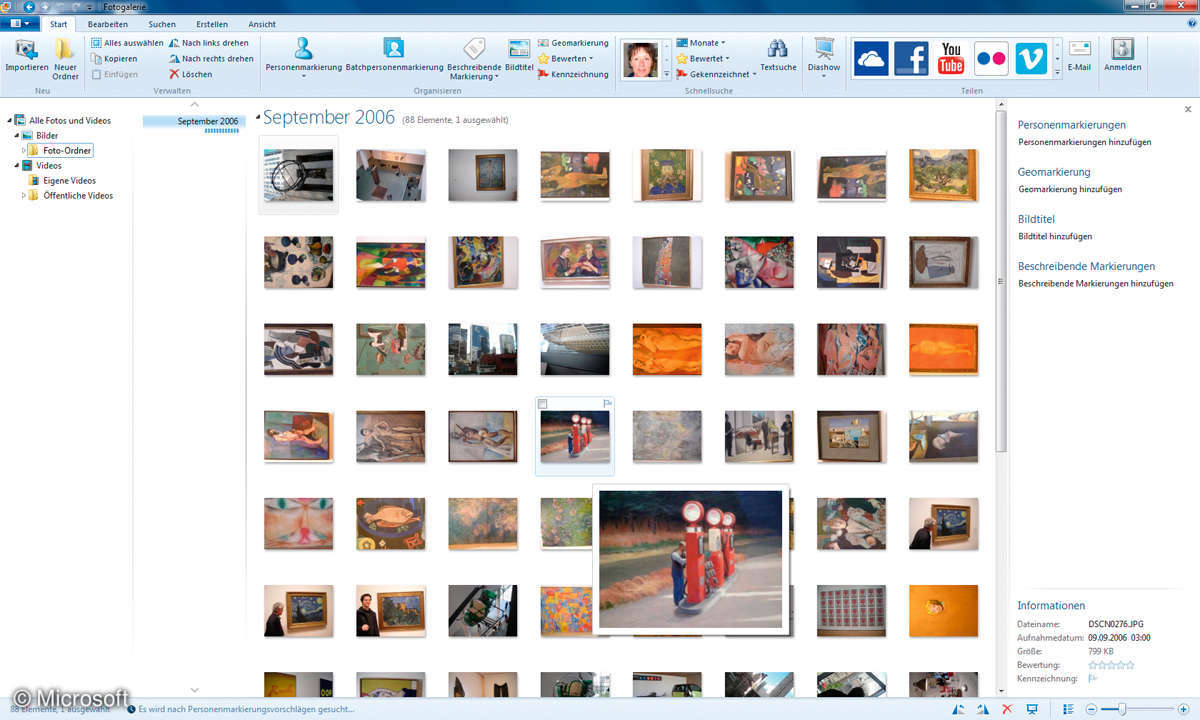Choose Alles auswählen in the ribbon
Viewport: 1200px width, 720px height.
pyautogui.click(x=127, y=43)
